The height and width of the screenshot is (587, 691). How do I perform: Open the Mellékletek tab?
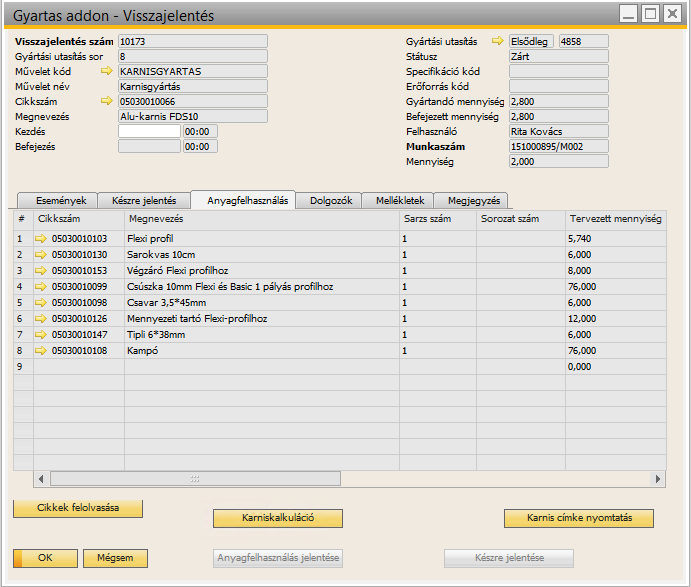[x=398, y=201]
